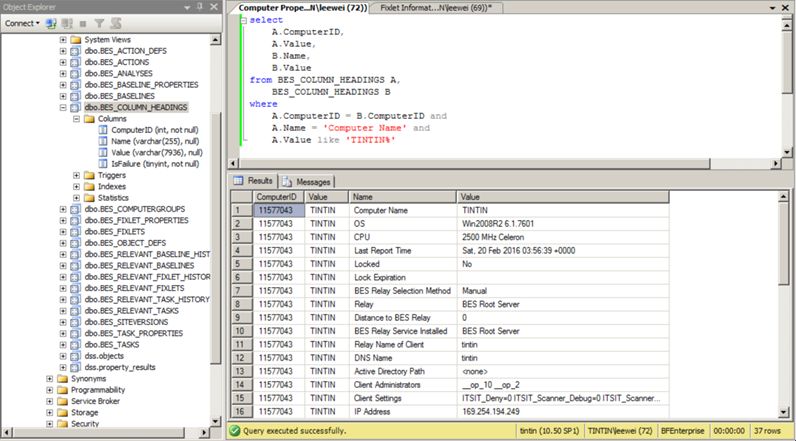Image resolution: width=796 pixels, height=441 pixels.
Task: Click the ComputerID column header
Action: 279,197
